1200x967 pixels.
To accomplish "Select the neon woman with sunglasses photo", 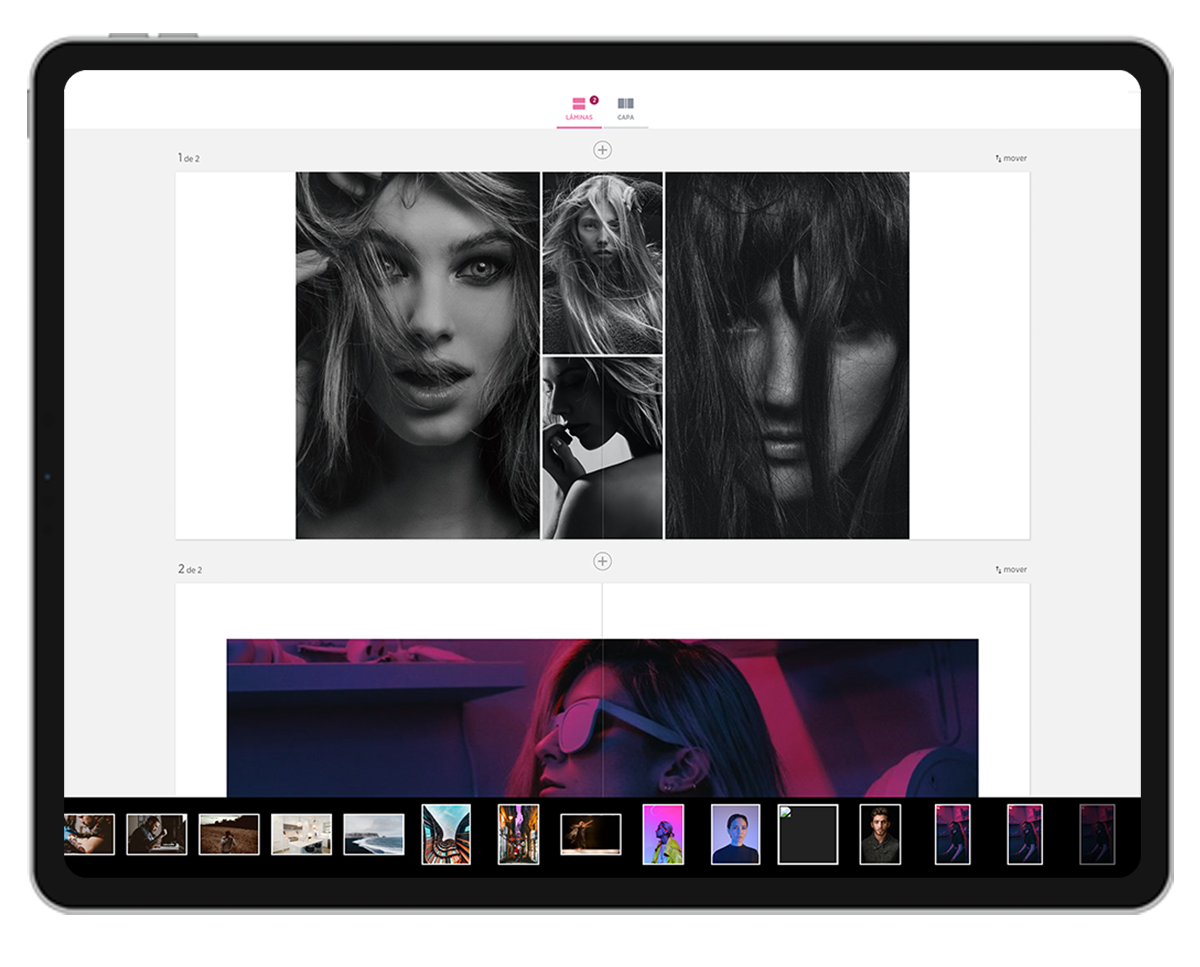I will coord(602,717).
